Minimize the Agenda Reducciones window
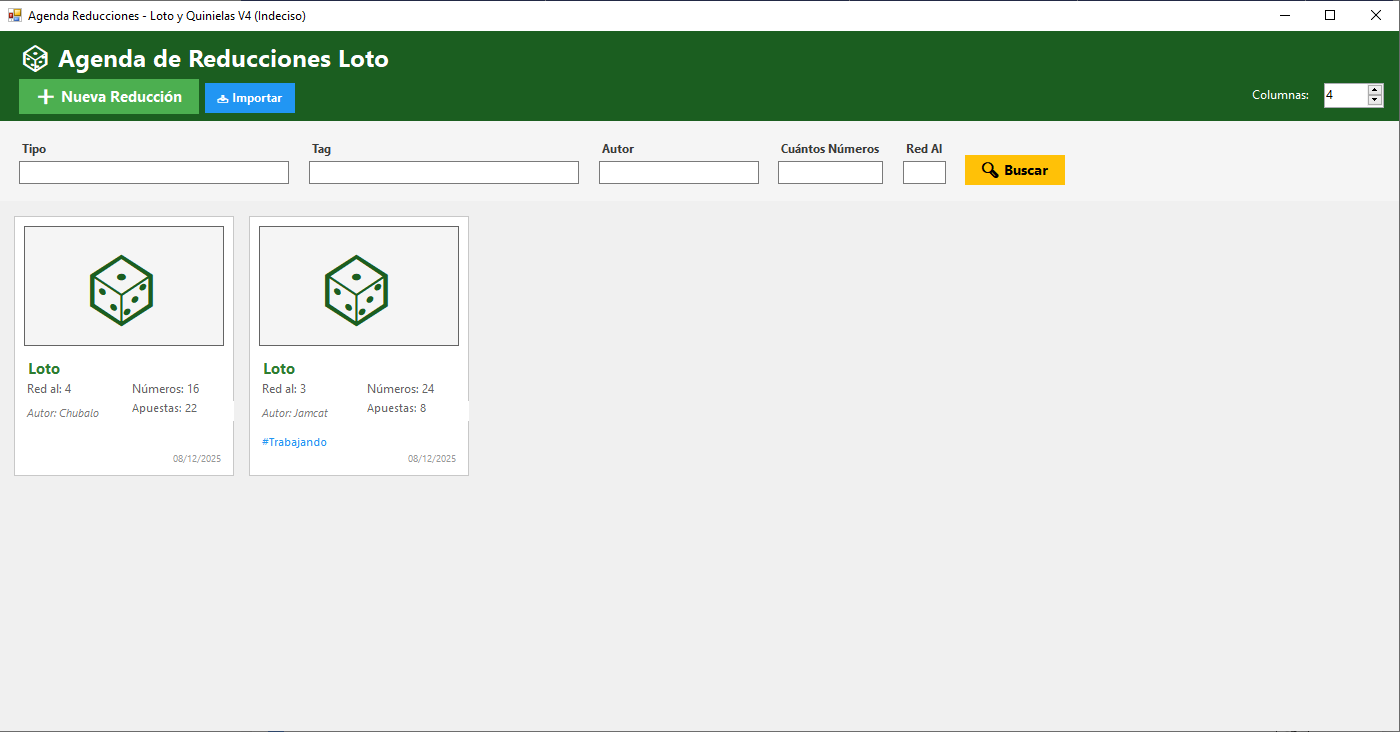Screen dimensions: 1400x732 1284,15
